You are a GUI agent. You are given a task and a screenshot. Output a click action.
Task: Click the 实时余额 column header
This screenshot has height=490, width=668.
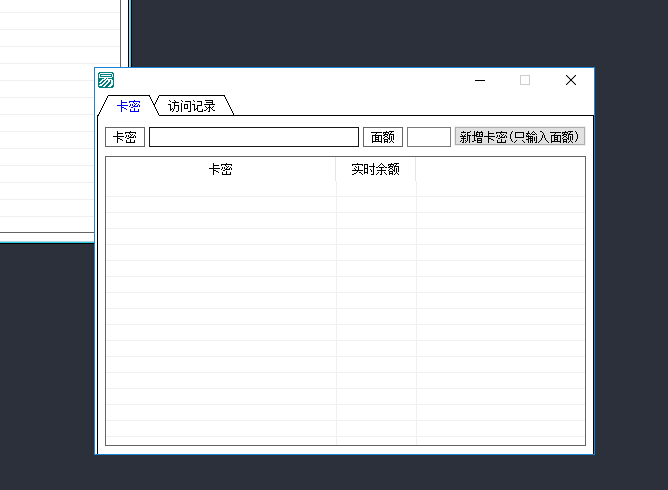pos(375,170)
